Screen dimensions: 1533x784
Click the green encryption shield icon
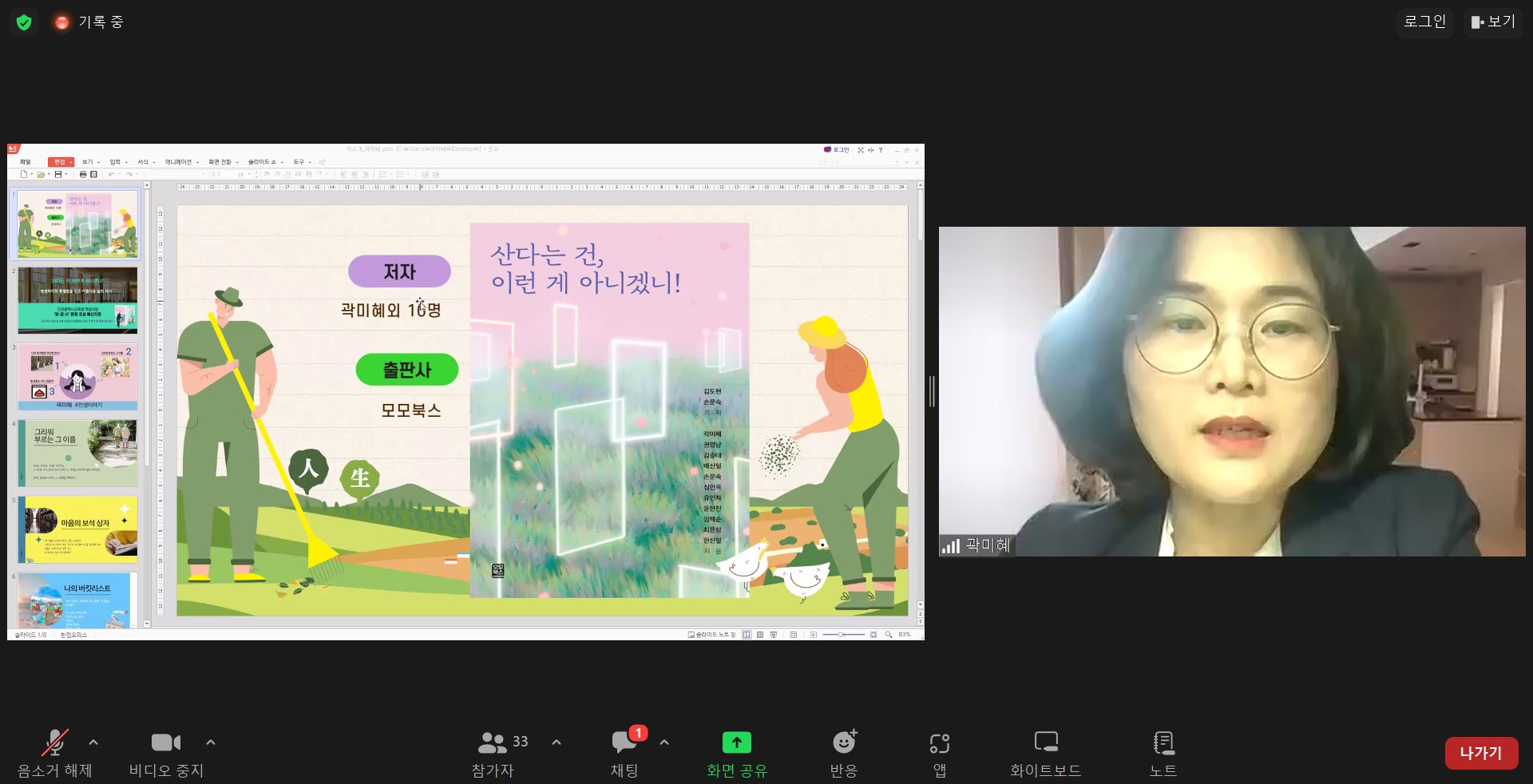pyautogui.click(x=24, y=22)
